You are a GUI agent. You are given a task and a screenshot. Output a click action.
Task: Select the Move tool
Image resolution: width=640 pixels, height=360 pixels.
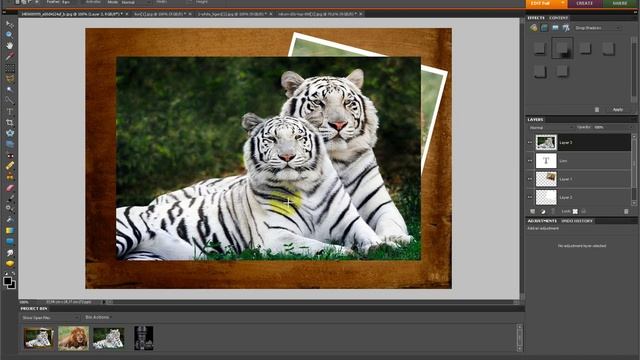[x=9, y=24]
